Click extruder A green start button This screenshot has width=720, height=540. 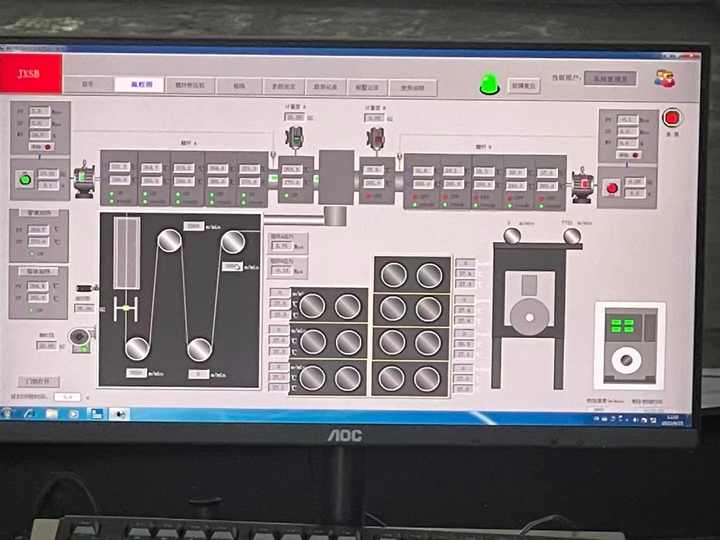[x=25, y=179]
